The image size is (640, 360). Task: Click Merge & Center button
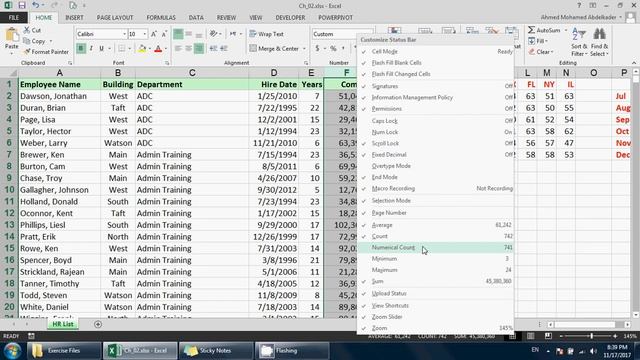274,49
